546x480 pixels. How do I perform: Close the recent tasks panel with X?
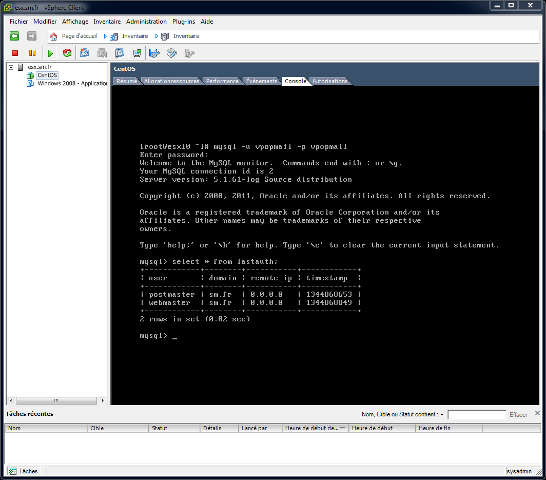point(537,413)
